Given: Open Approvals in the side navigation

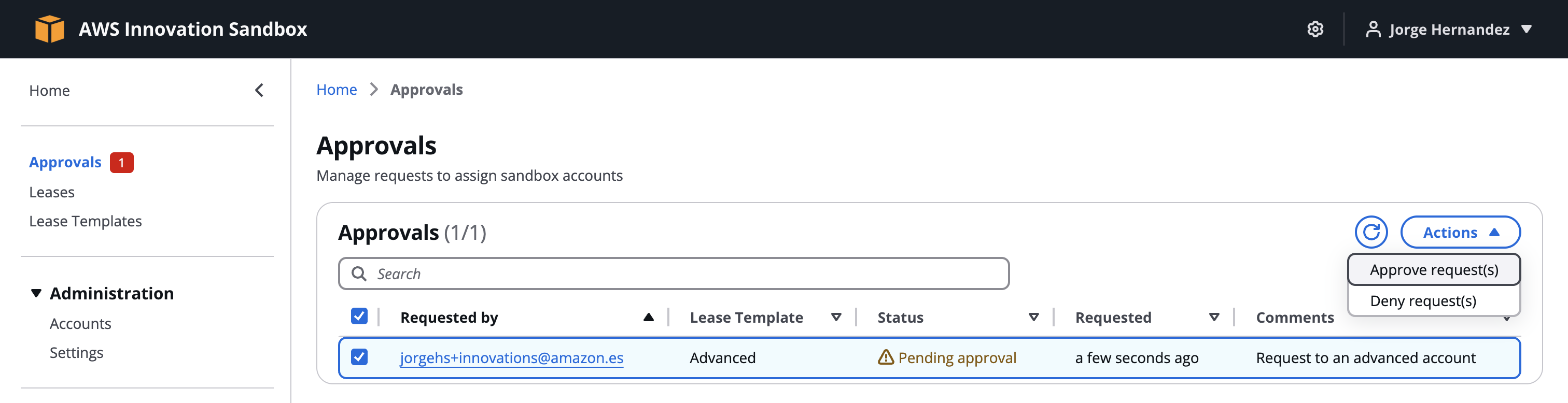Looking at the screenshot, I should pyautogui.click(x=65, y=162).
